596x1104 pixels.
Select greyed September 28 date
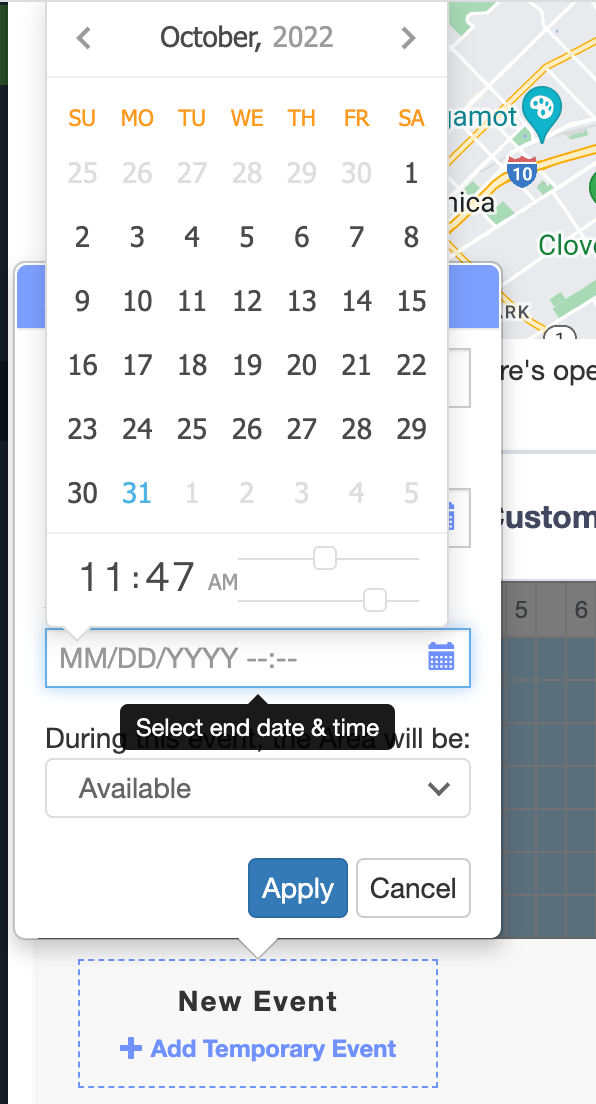coord(247,173)
